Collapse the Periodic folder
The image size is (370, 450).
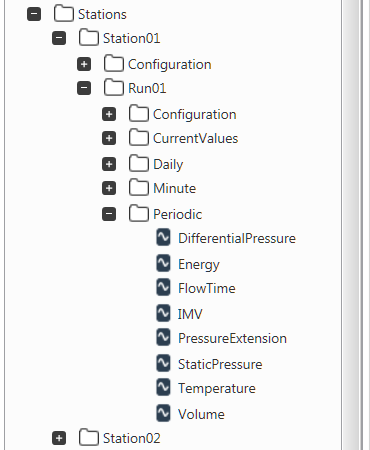click(109, 214)
